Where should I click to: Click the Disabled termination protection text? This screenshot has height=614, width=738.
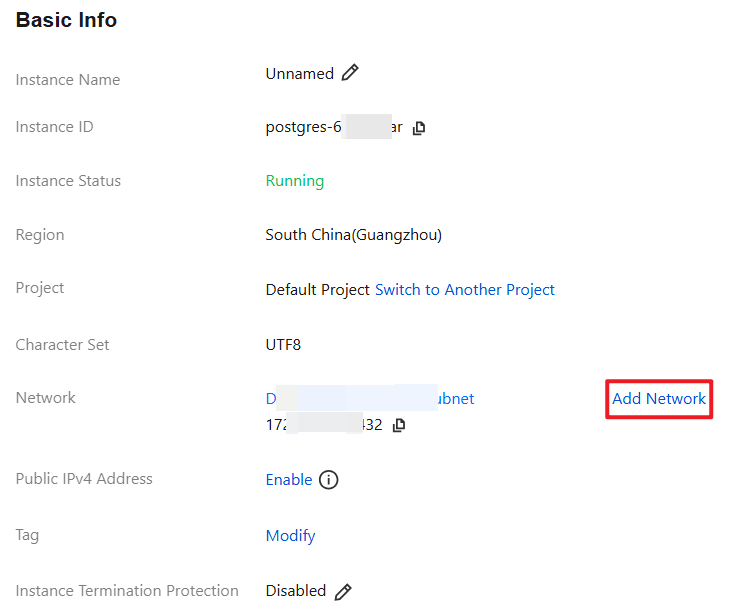click(x=295, y=591)
